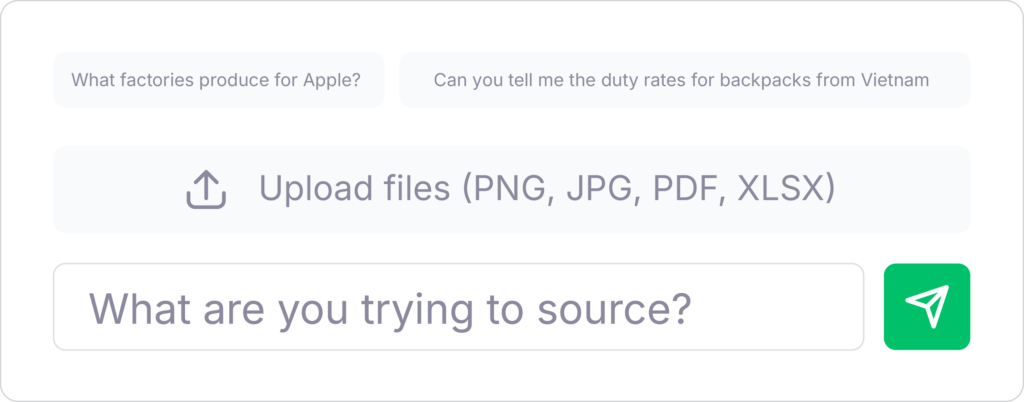Click the green send paper-plane icon
The width and height of the screenshot is (1024, 402).
[x=926, y=307]
